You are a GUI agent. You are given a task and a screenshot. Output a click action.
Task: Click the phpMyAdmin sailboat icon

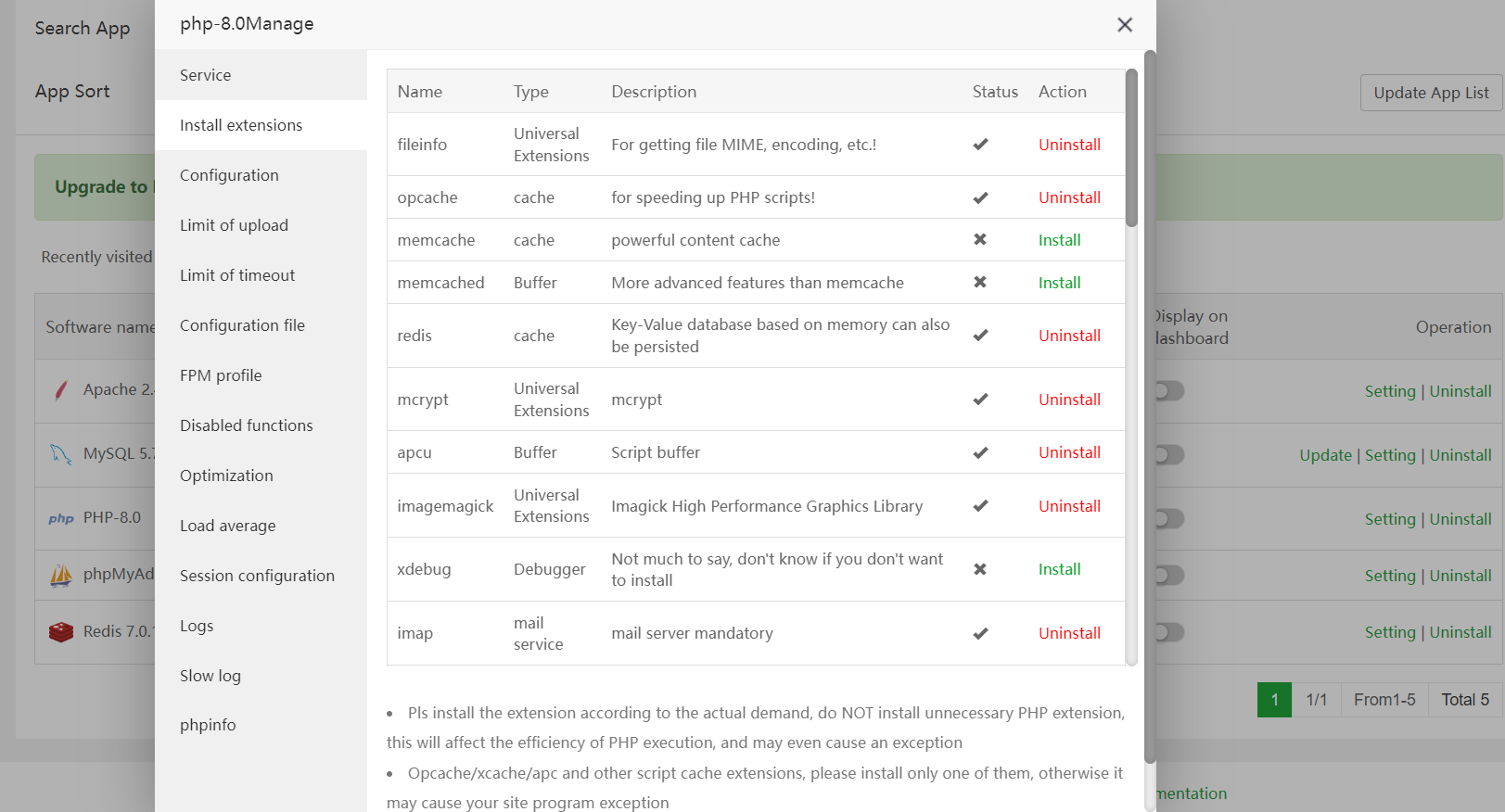pyautogui.click(x=61, y=576)
